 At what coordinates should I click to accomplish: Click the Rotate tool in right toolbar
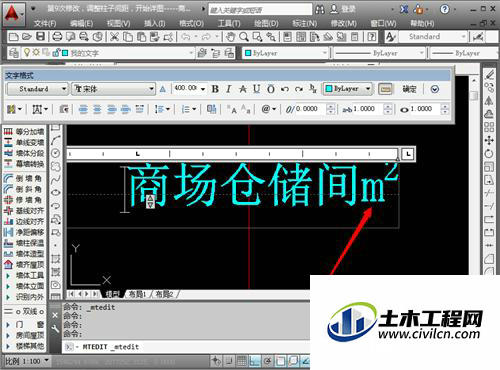(489, 154)
